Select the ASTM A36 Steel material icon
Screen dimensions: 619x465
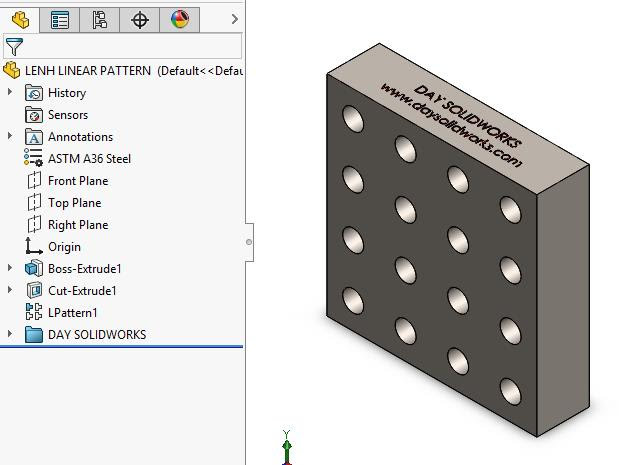pyautogui.click(x=33, y=158)
